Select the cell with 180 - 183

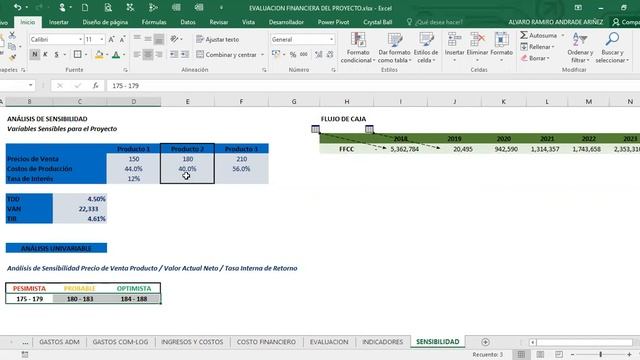coord(80,299)
